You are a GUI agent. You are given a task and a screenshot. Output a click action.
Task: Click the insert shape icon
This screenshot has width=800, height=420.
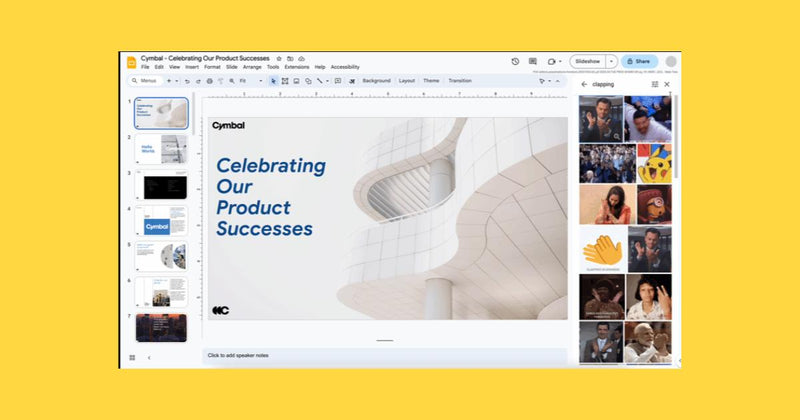pyautogui.click(x=308, y=81)
